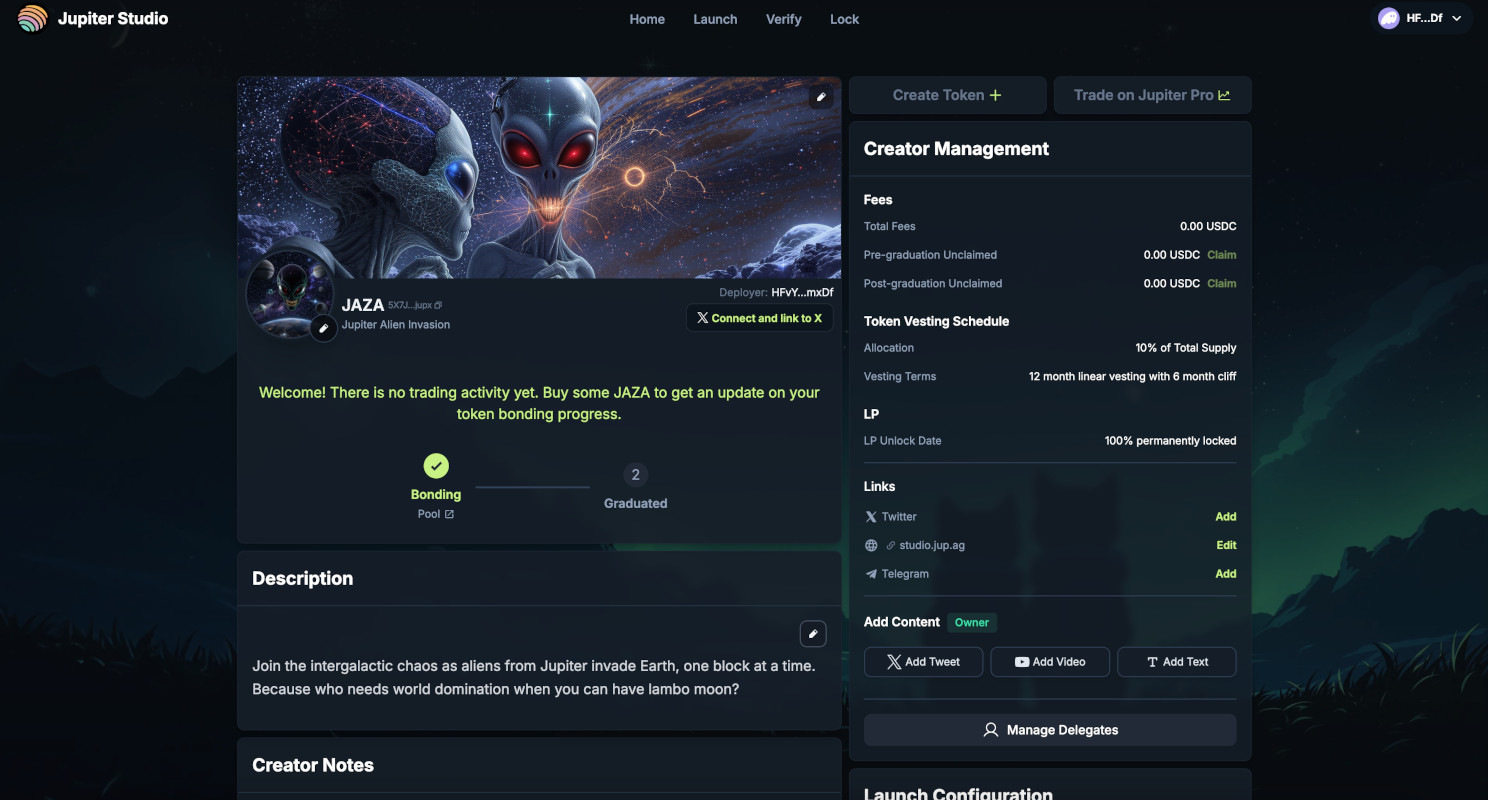
Task: Click the wallet avatar icon in header
Action: point(1388,18)
